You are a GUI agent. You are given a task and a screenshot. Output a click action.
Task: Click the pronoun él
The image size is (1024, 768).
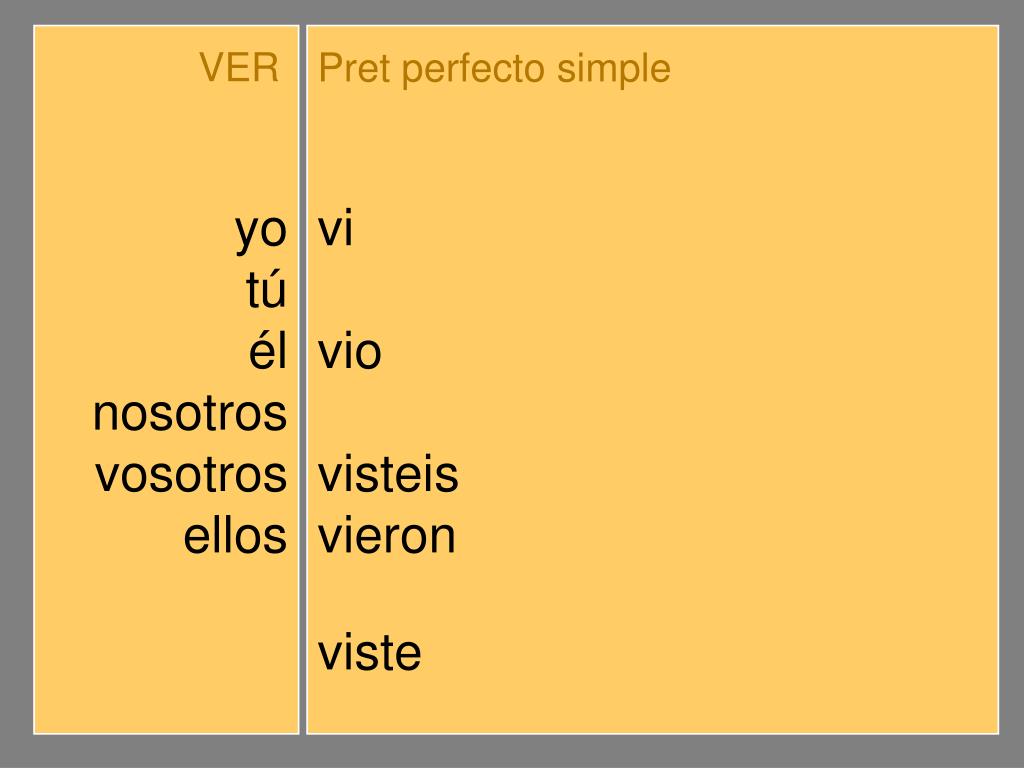click(x=268, y=350)
